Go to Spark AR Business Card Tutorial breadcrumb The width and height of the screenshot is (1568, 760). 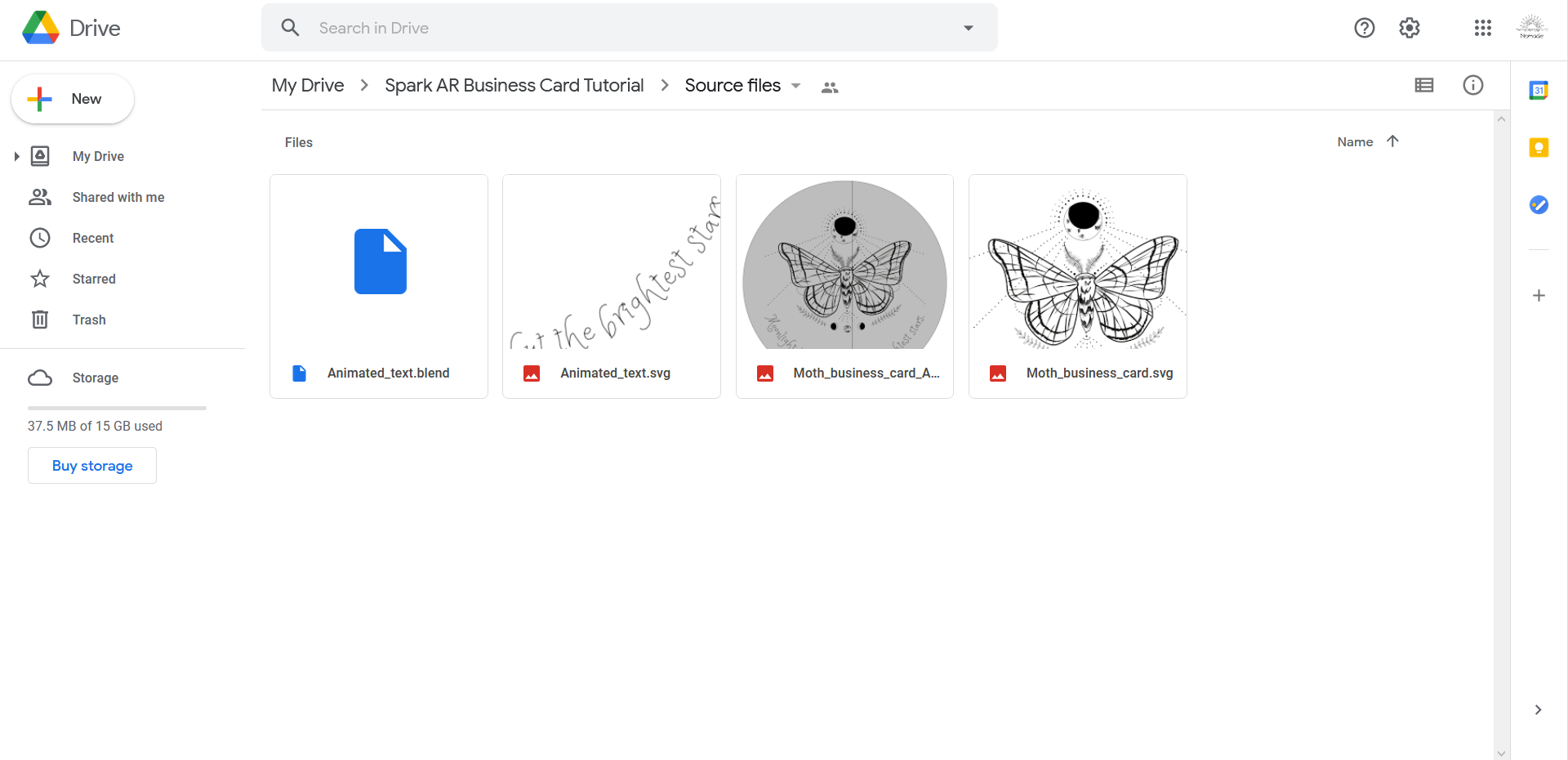[514, 85]
